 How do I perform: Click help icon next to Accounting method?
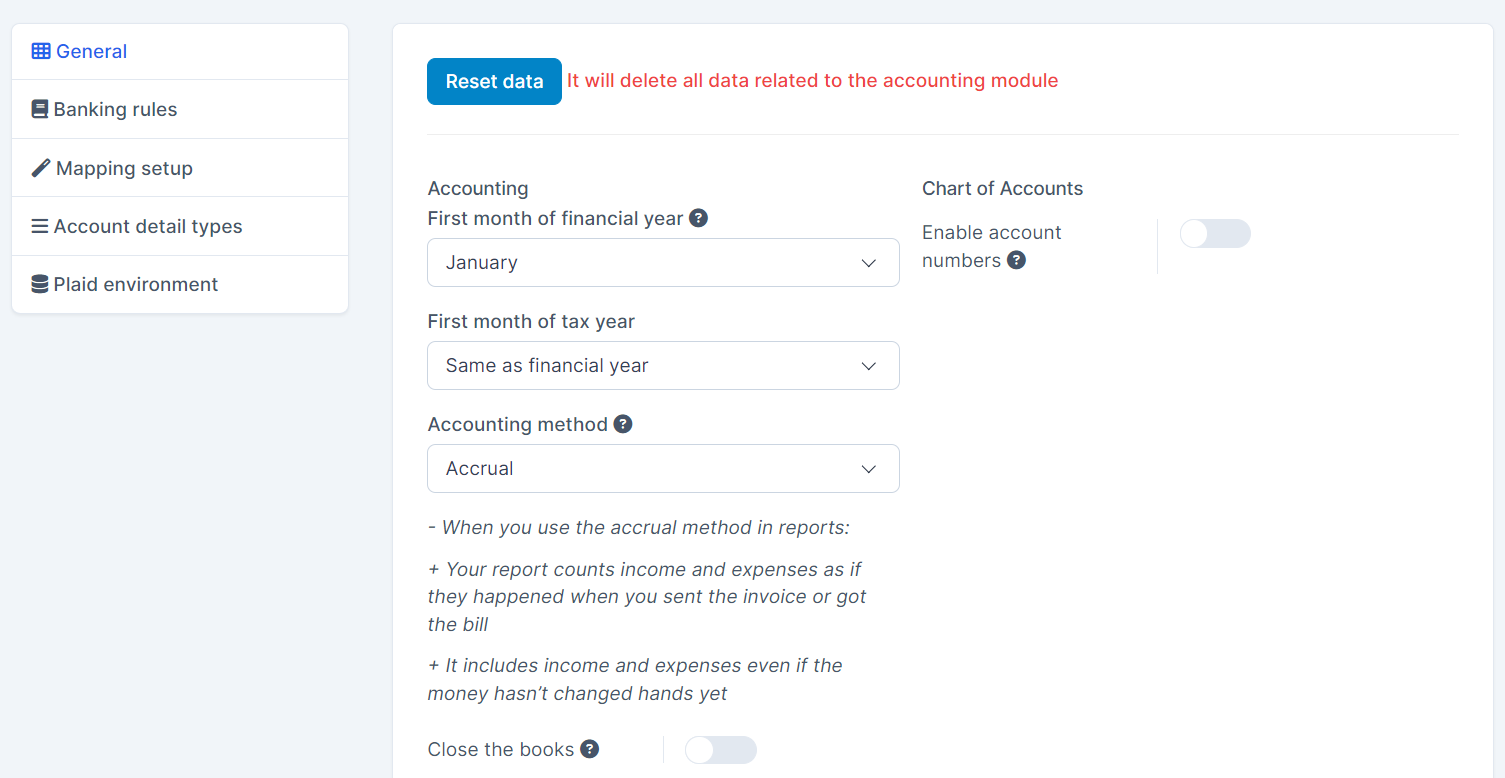(623, 424)
